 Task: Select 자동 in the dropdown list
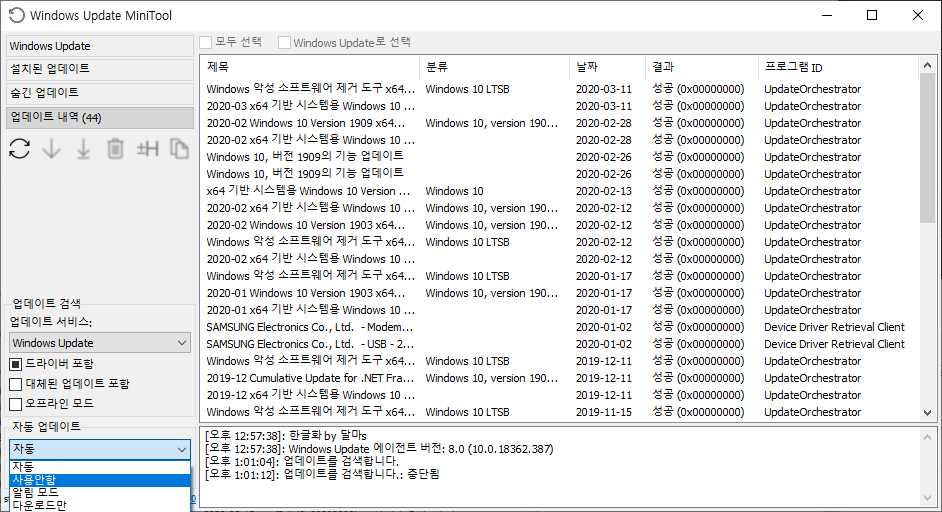click(100, 466)
